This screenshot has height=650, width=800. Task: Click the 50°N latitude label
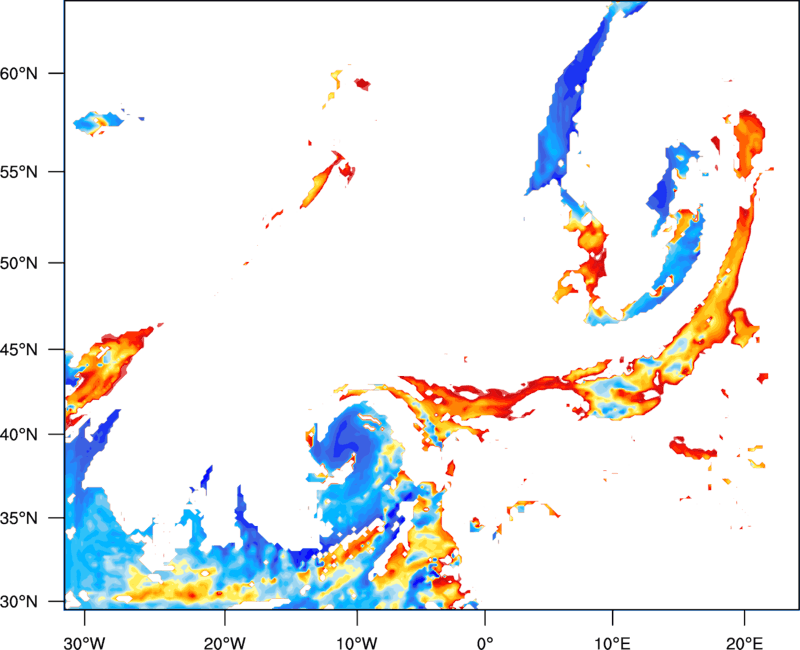[x=19, y=263]
